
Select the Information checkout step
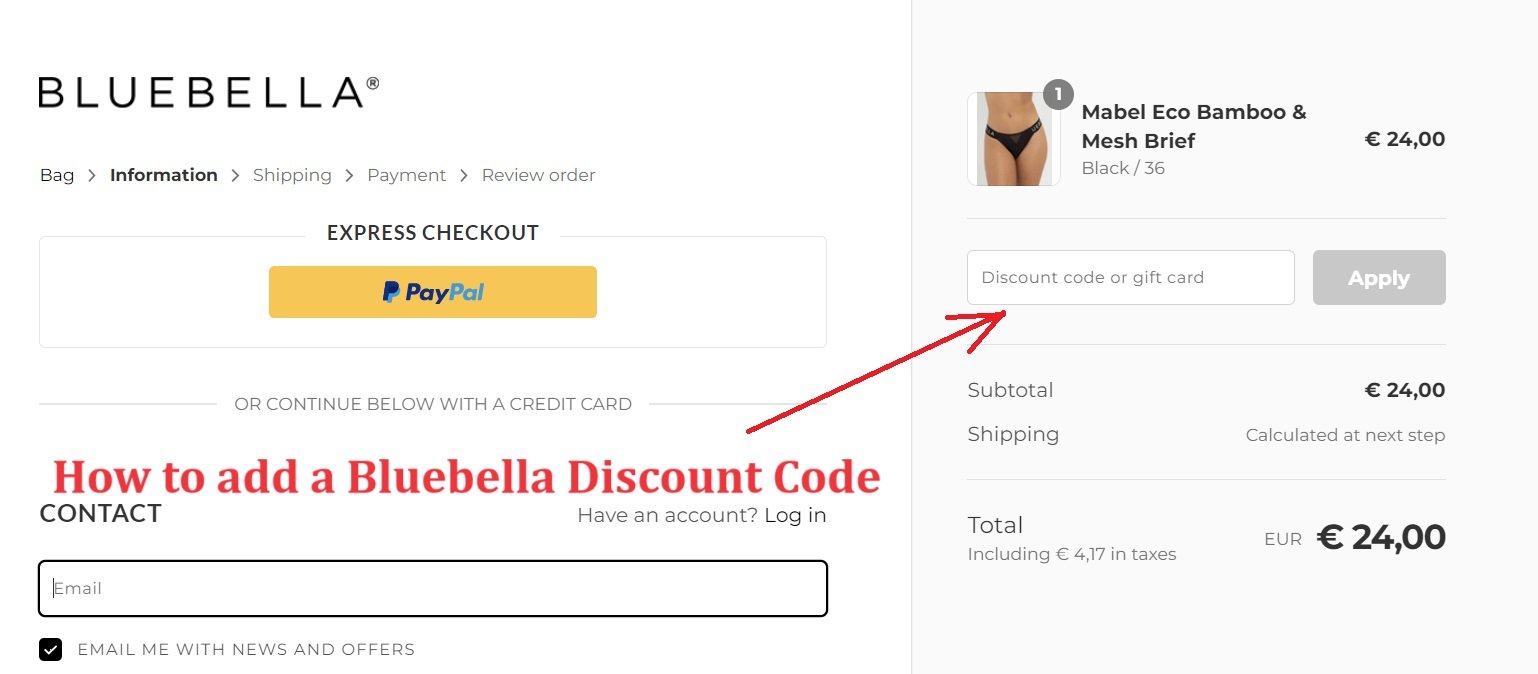[163, 175]
